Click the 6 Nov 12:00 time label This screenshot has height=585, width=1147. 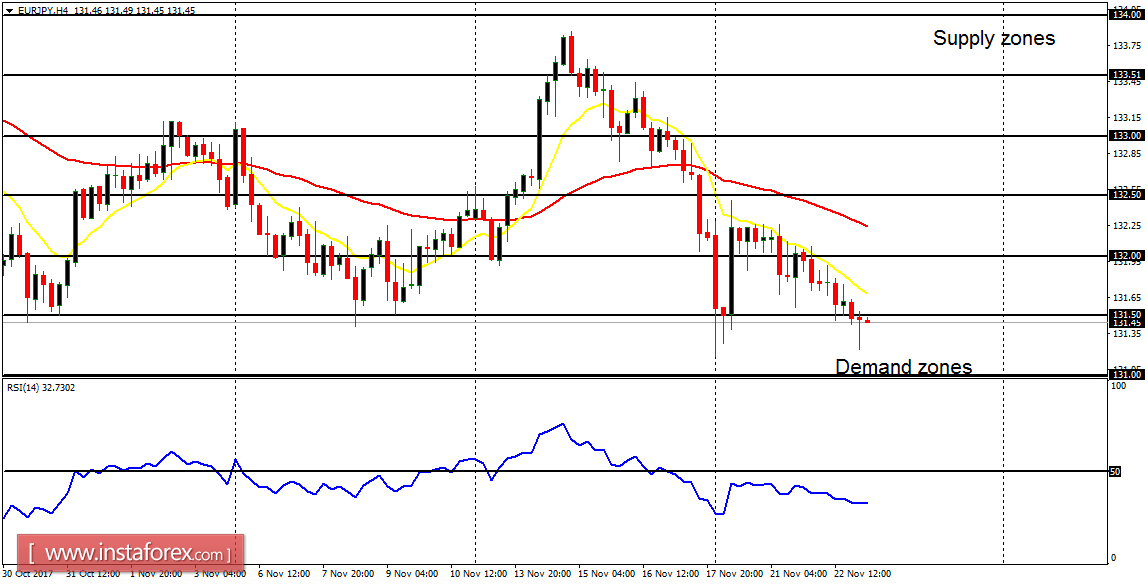tap(283, 573)
